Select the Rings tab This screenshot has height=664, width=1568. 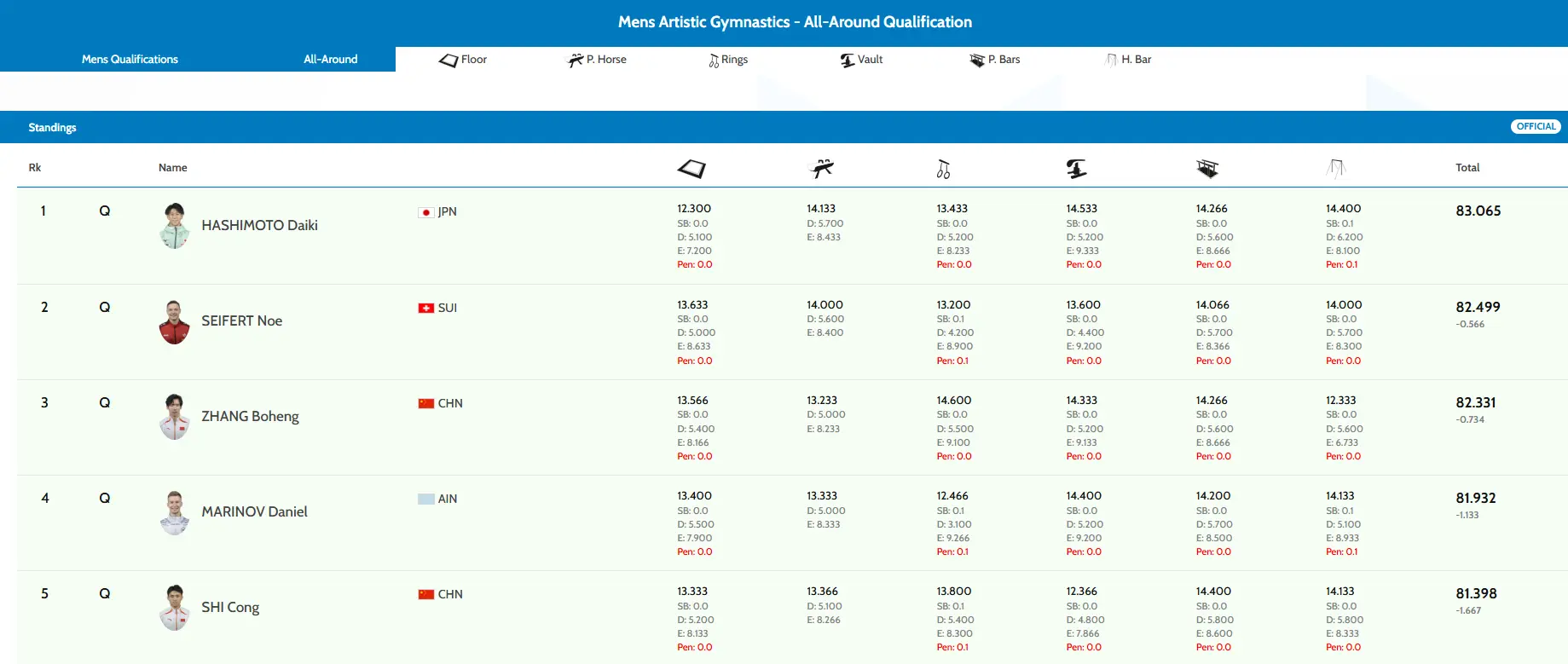728,60
